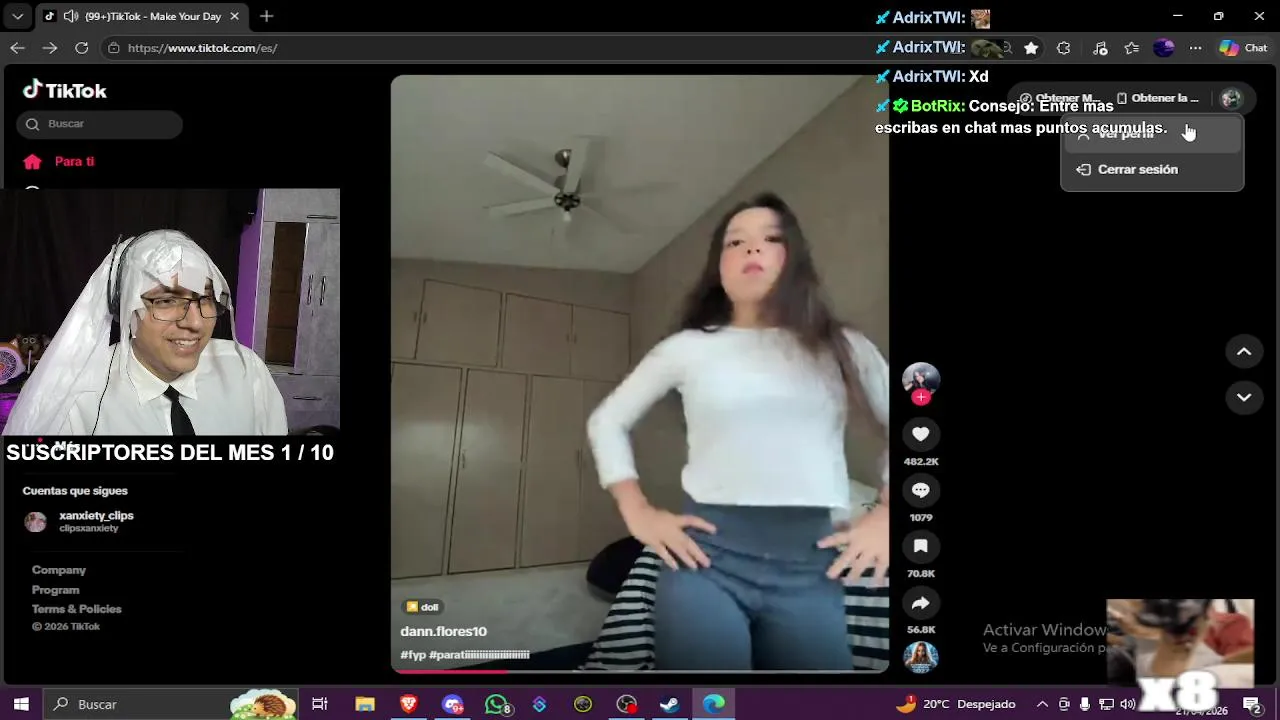Launch Brave browser from taskbar
This screenshot has height=720, width=1280.
click(408, 704)
